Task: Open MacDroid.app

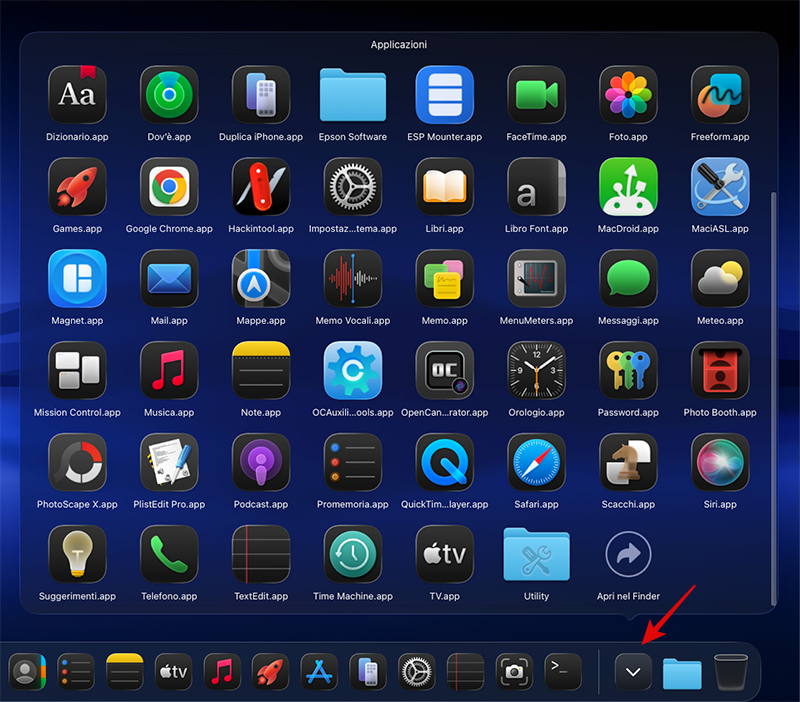Action: [628, 187]
